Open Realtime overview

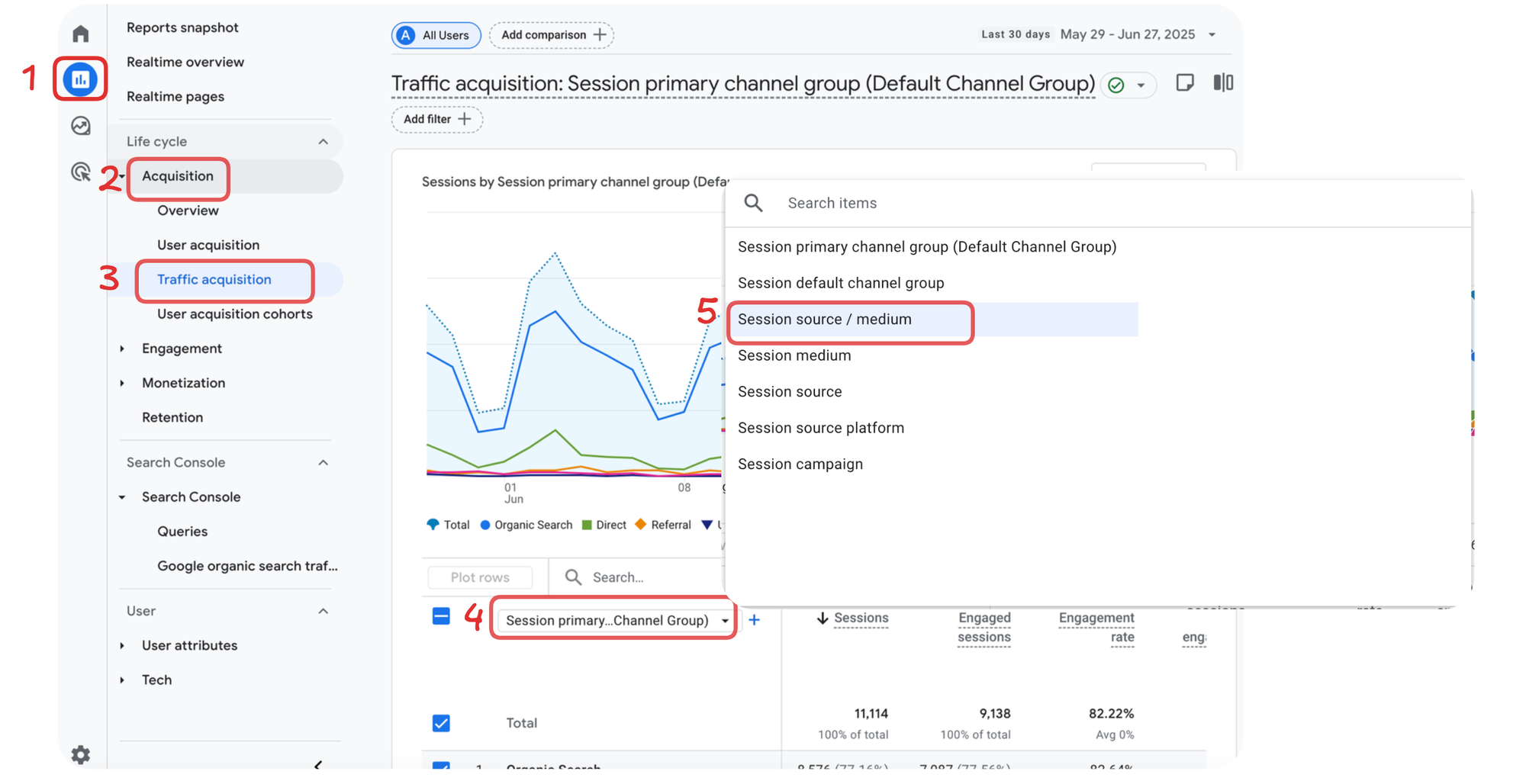[185, 62]
